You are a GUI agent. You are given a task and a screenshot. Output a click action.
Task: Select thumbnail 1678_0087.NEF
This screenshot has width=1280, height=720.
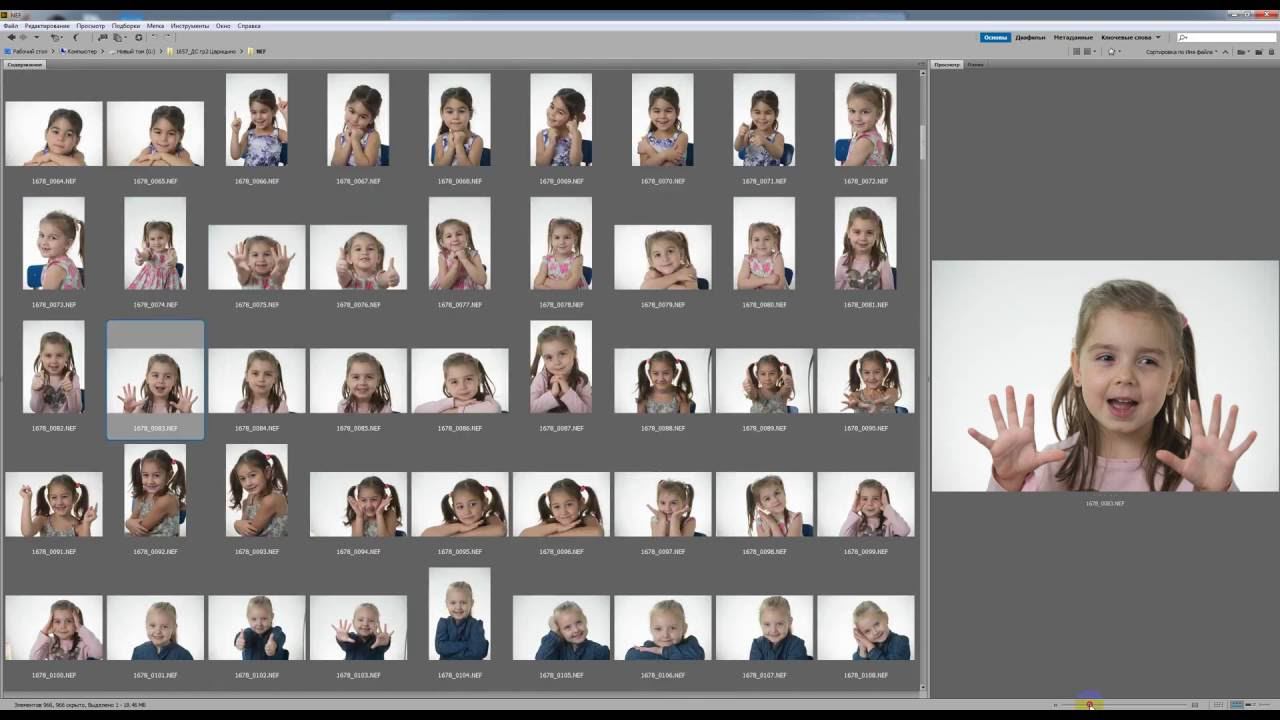coord(561,366)
